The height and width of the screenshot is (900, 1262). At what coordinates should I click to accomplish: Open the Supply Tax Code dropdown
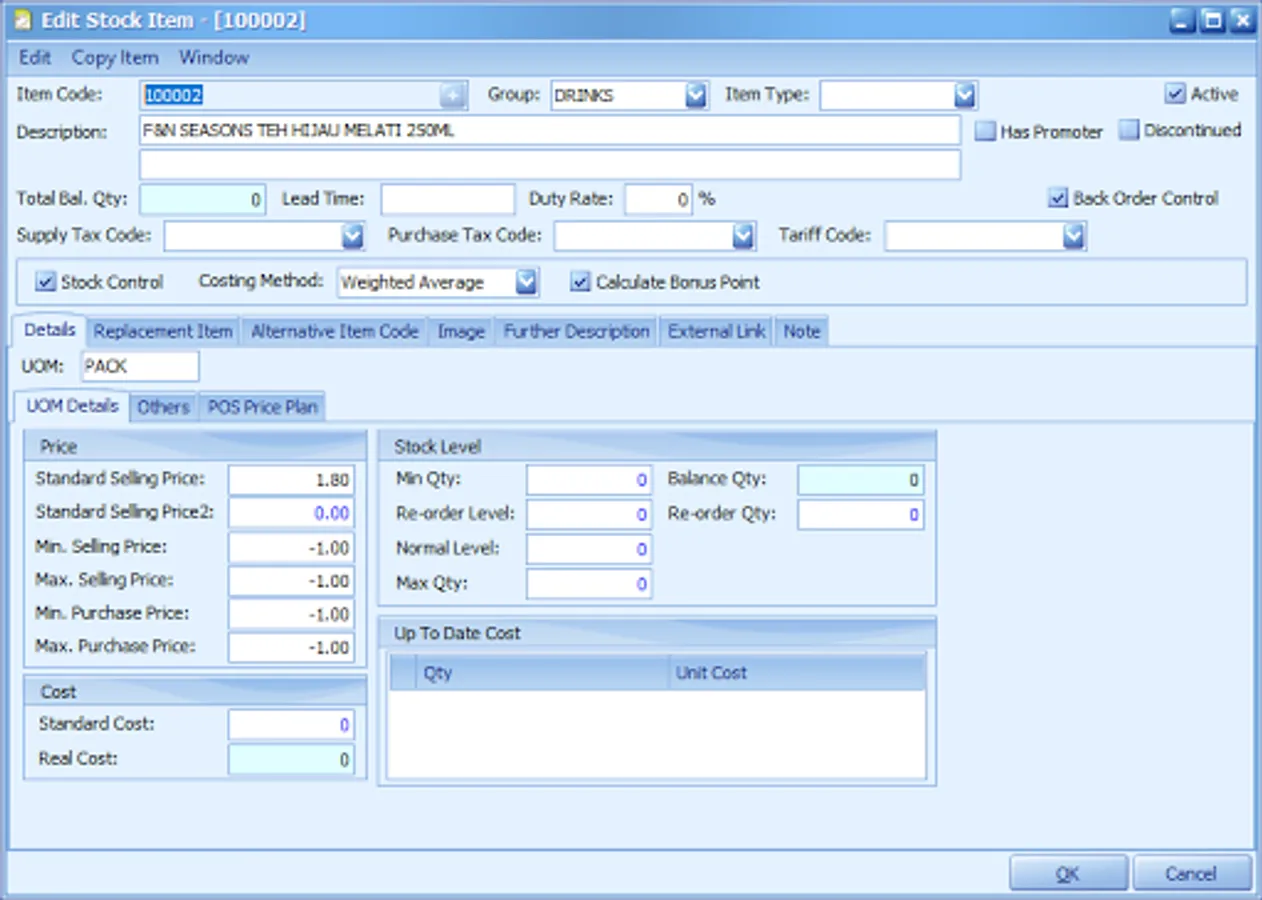click(353, 236)
